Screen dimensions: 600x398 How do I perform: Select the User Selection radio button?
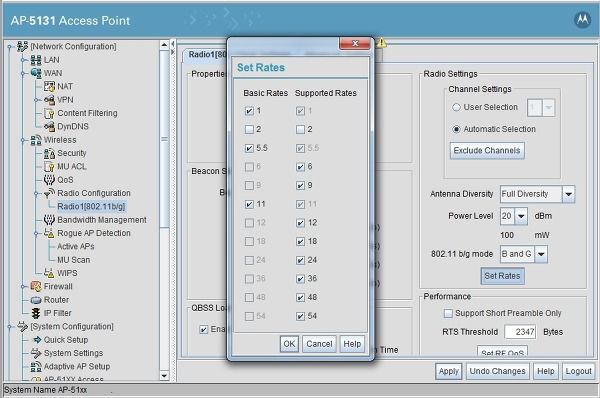tap(456, 107)
